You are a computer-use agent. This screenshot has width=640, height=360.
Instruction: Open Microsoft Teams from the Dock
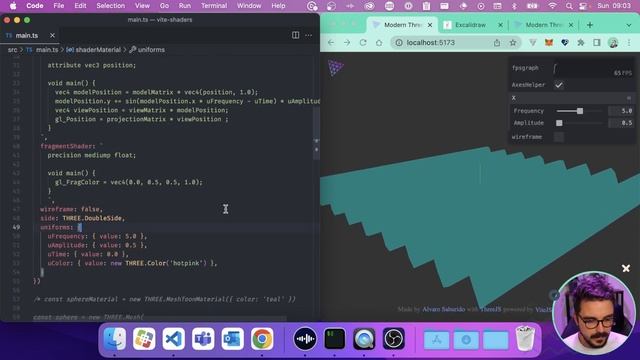click(203, 339)
